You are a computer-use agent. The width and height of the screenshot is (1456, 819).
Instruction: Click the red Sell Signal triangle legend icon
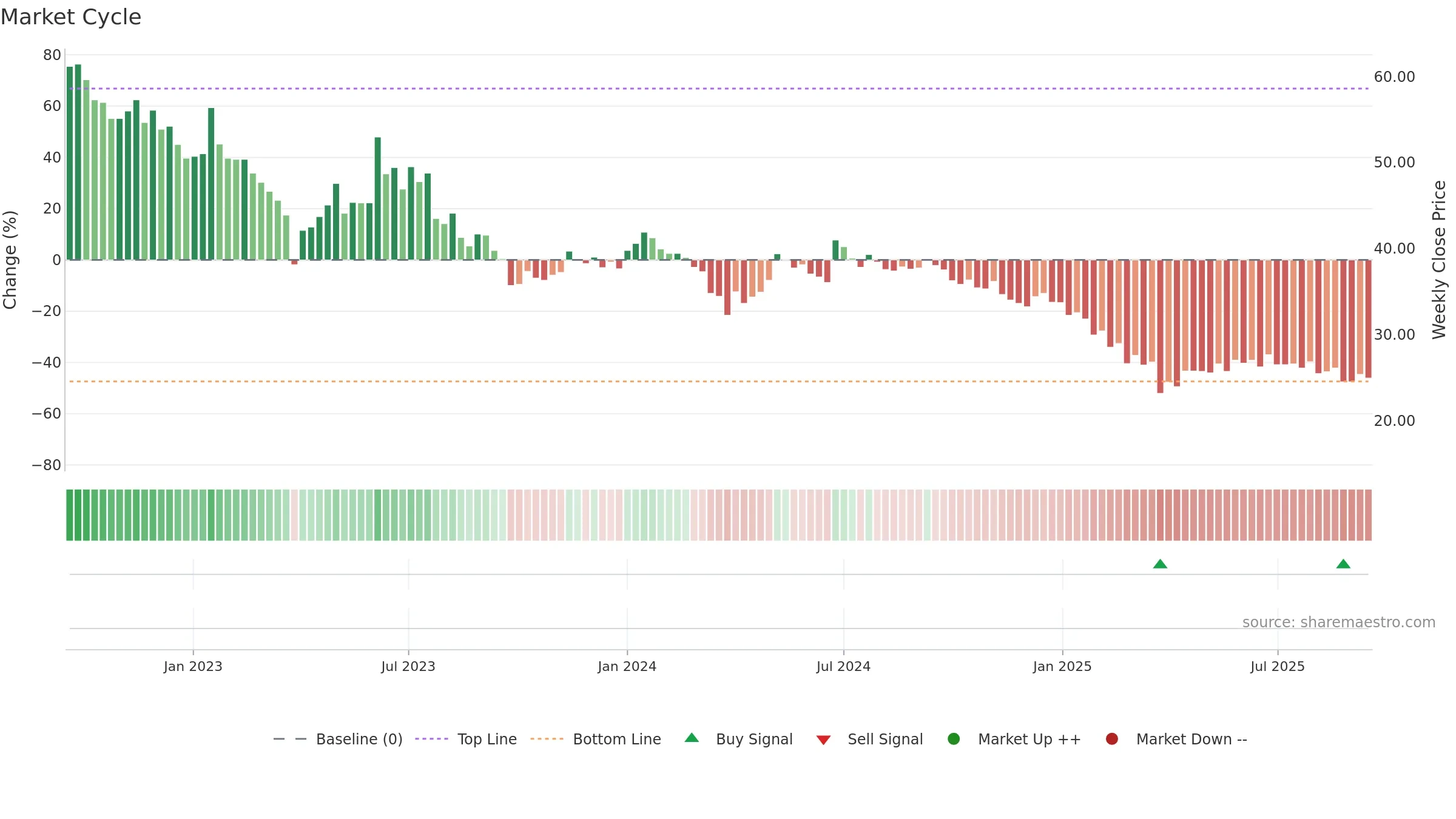tap(823, 740)
